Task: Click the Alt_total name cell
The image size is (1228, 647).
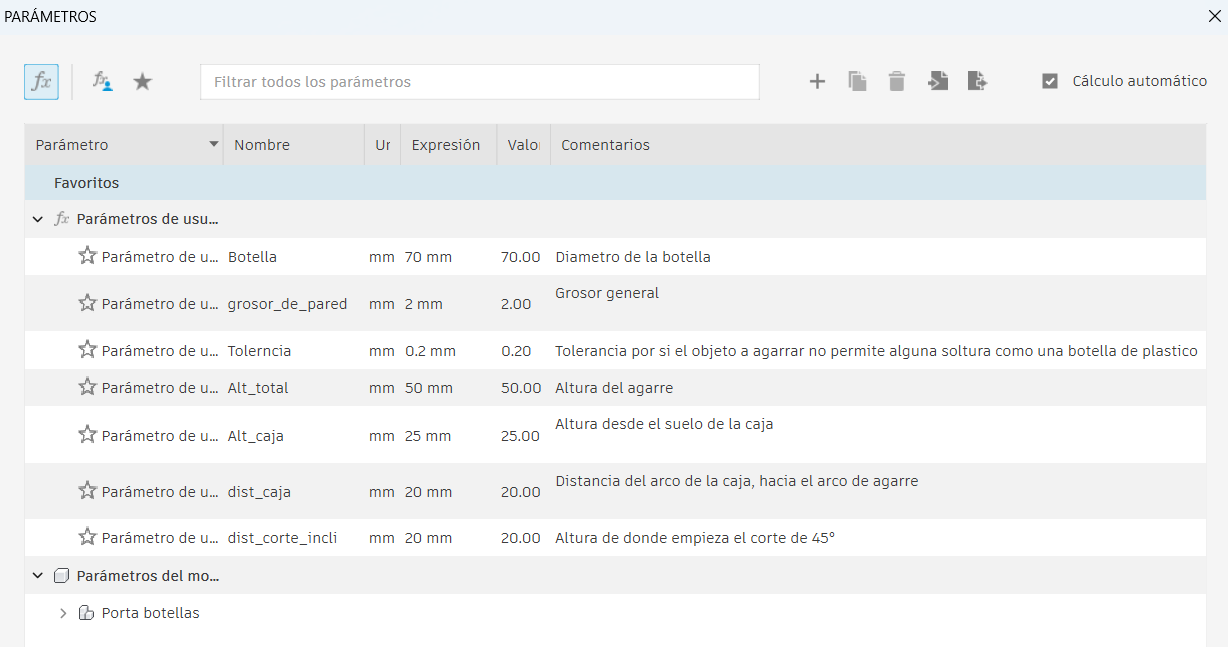Action: click(x=258, y=388)
